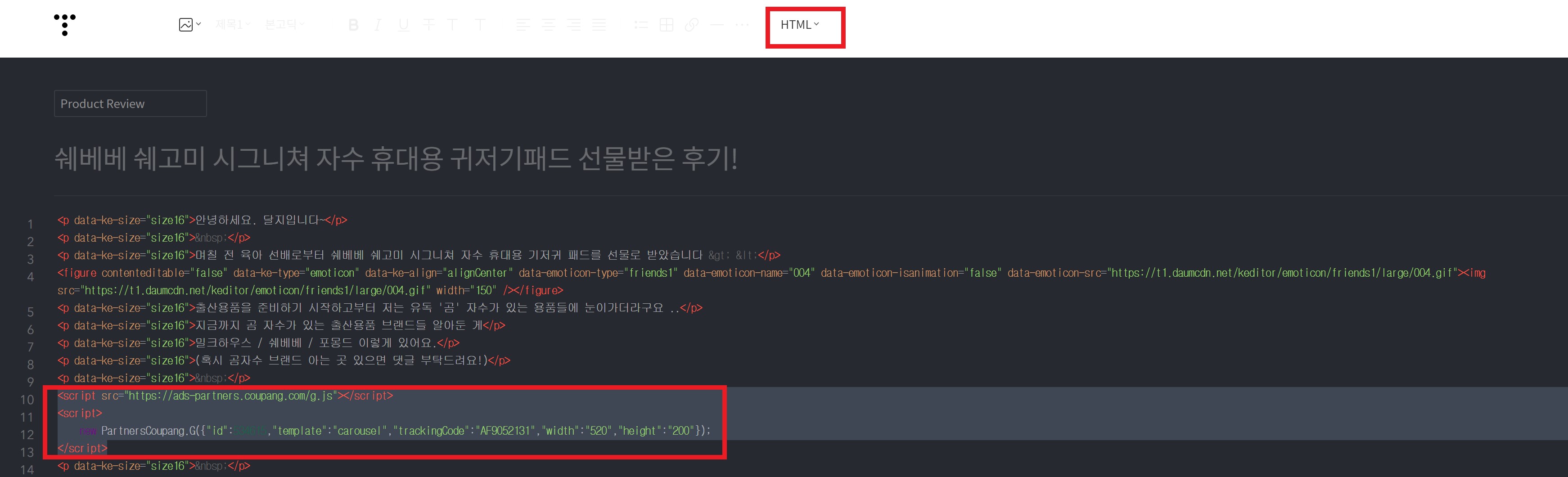1568x477 pixels.
Task: Insert a table
Action: (x=667, y=25)
